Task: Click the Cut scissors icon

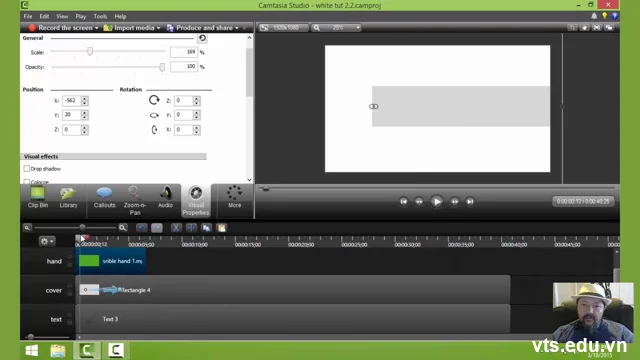Action: click(x=176, y=228)
